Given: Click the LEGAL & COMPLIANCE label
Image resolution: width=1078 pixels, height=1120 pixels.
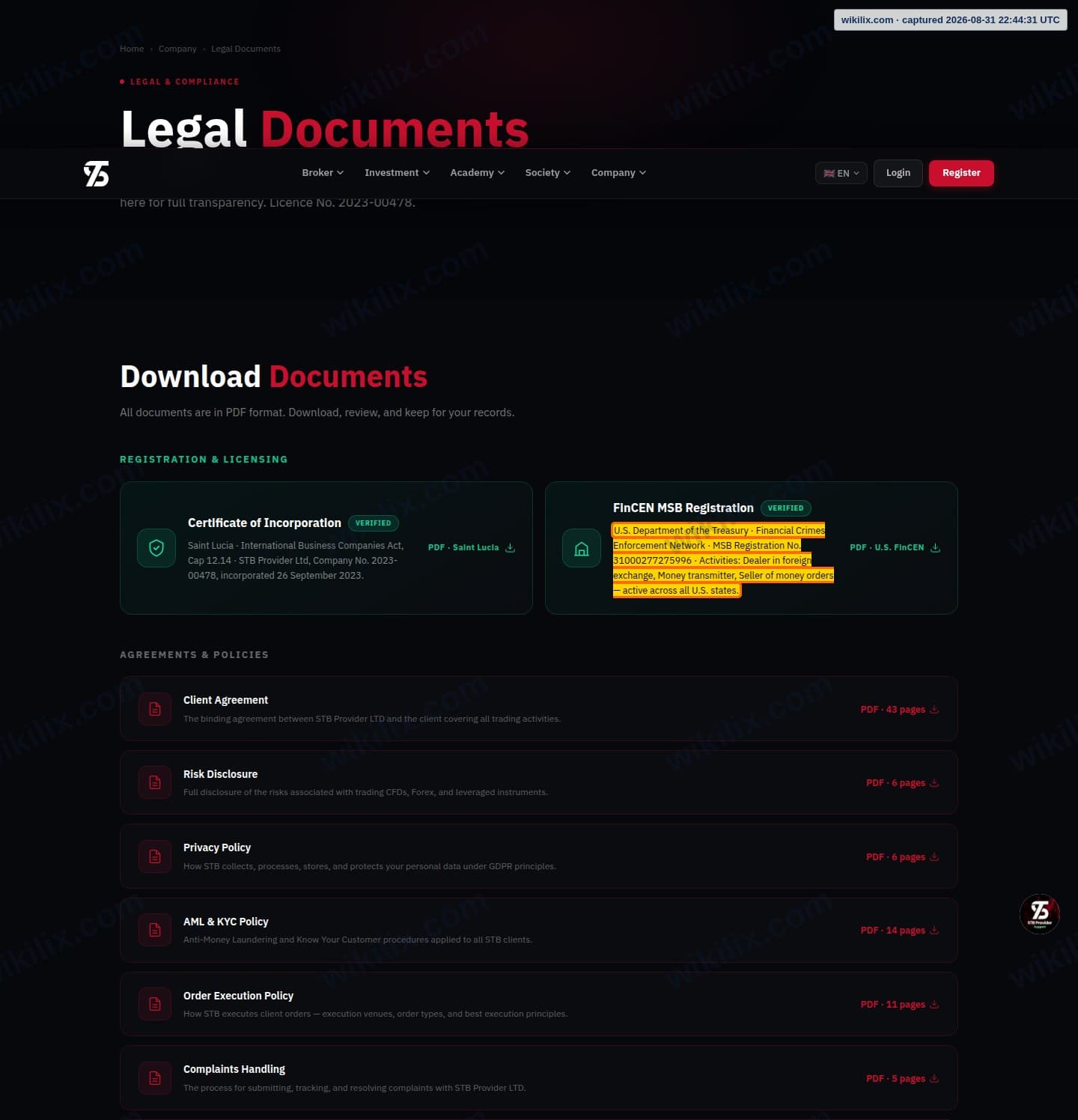Looking at the screenshot, I should [184, 82].
